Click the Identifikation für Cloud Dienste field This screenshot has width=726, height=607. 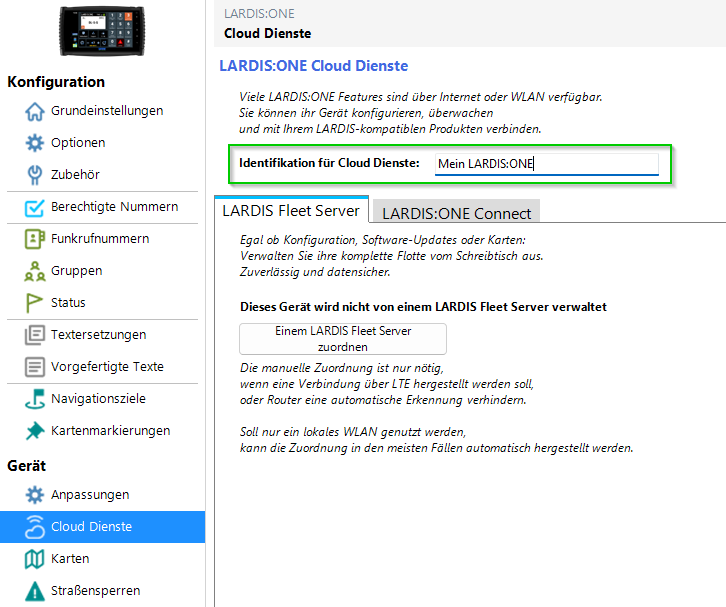point(546,164)
